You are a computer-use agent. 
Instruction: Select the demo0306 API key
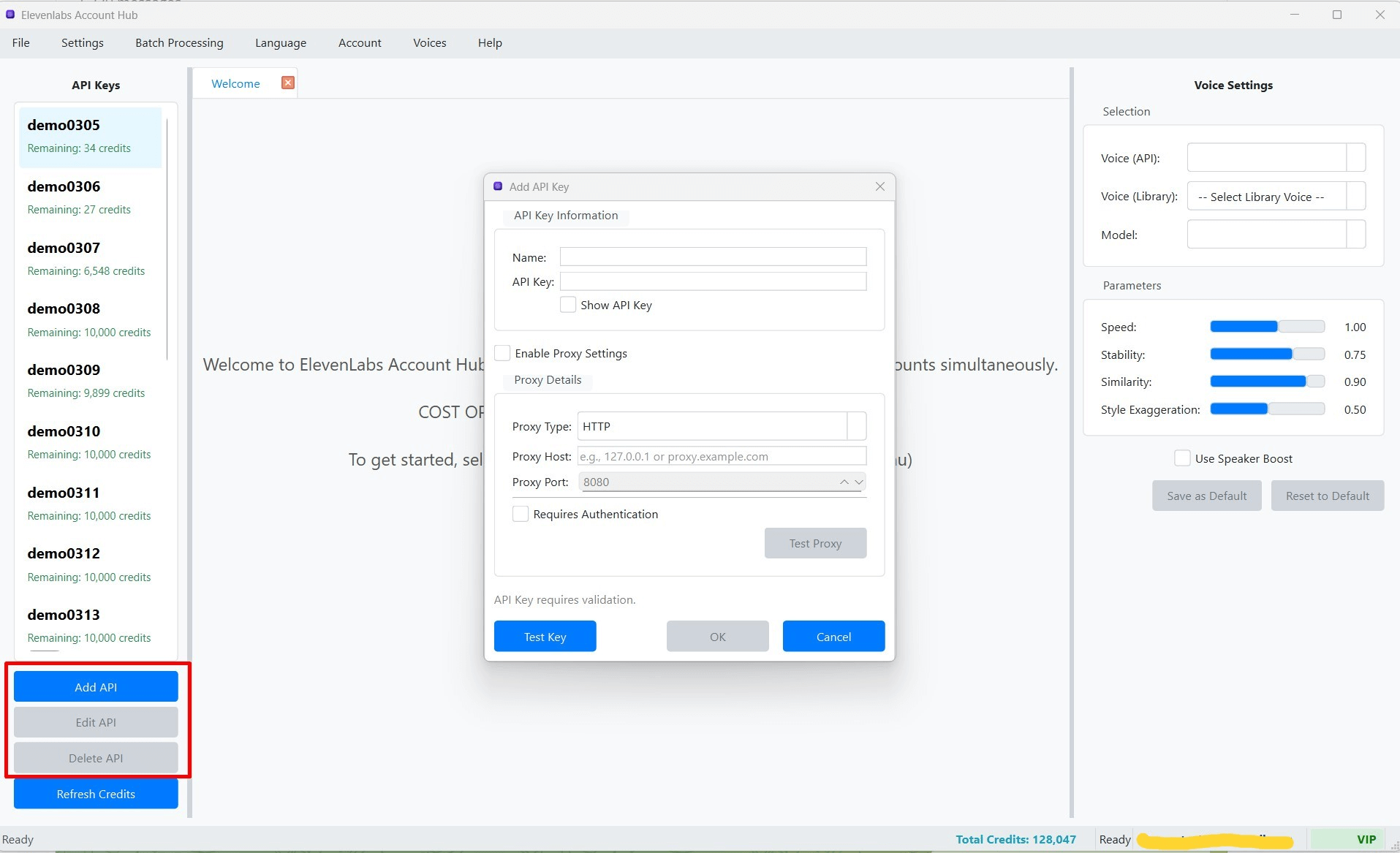click(x=90, y=198)
